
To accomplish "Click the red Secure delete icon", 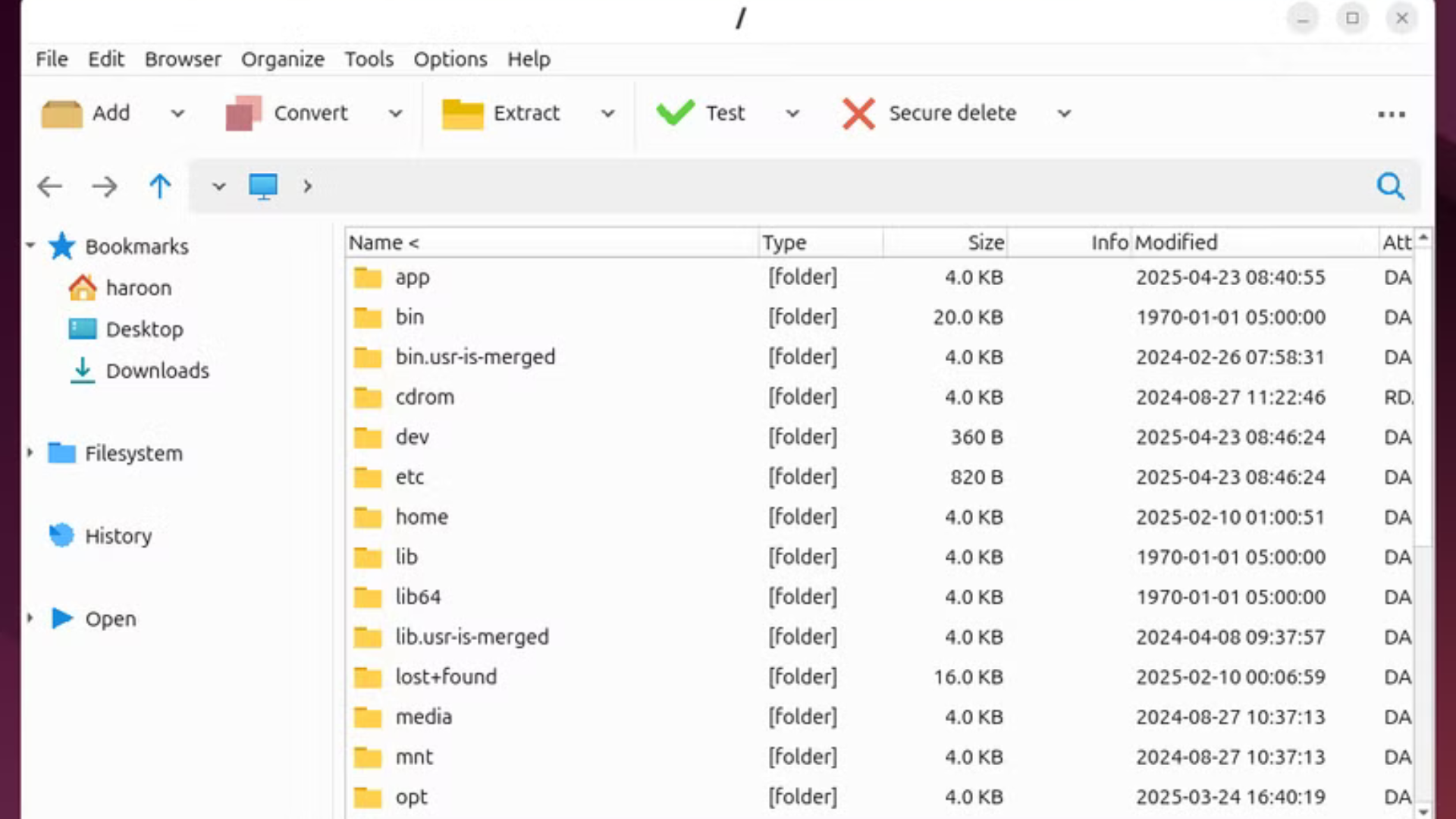I will click(x=858, y=114).
